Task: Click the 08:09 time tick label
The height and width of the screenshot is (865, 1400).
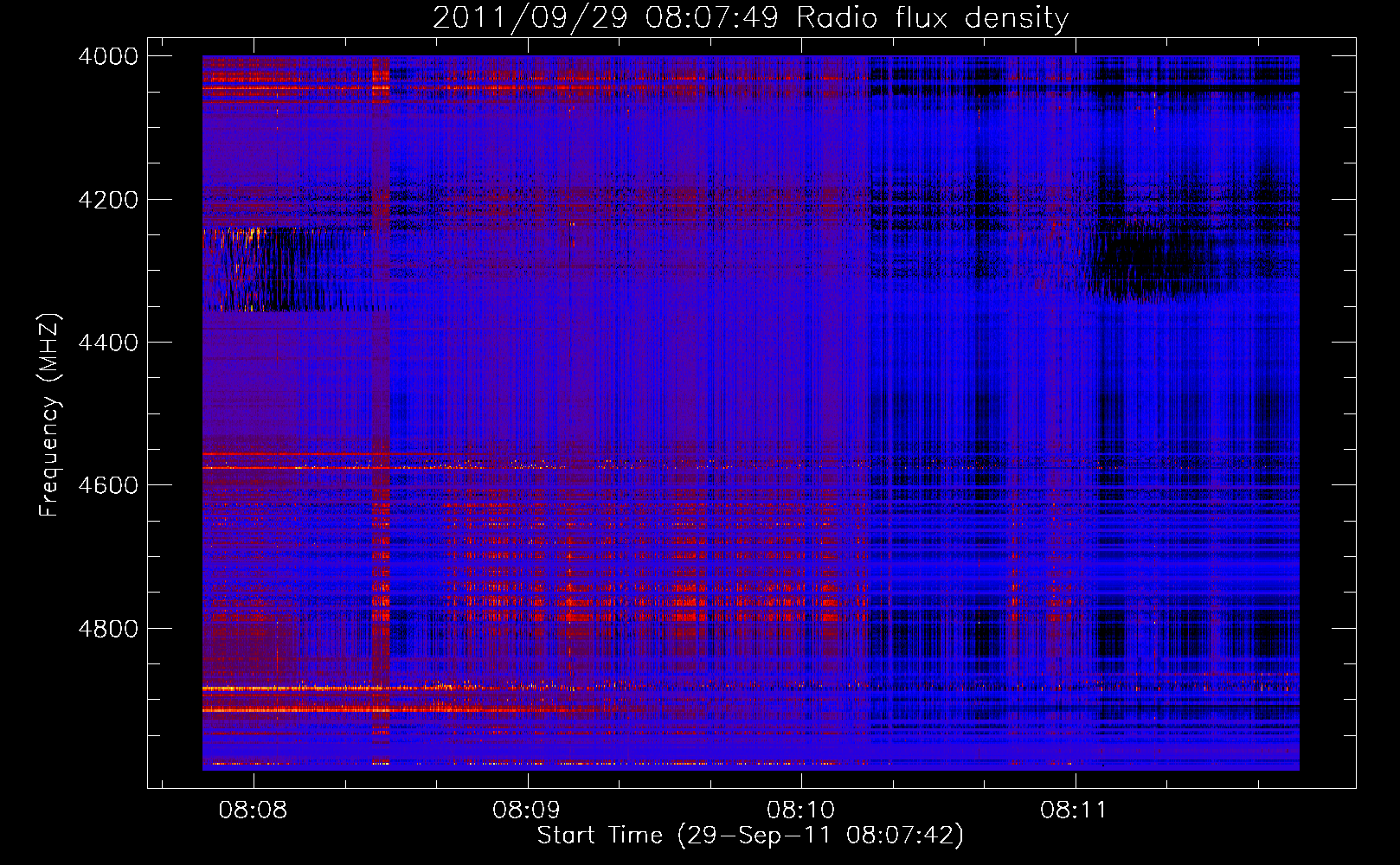Action: click(x=526, y=811)
